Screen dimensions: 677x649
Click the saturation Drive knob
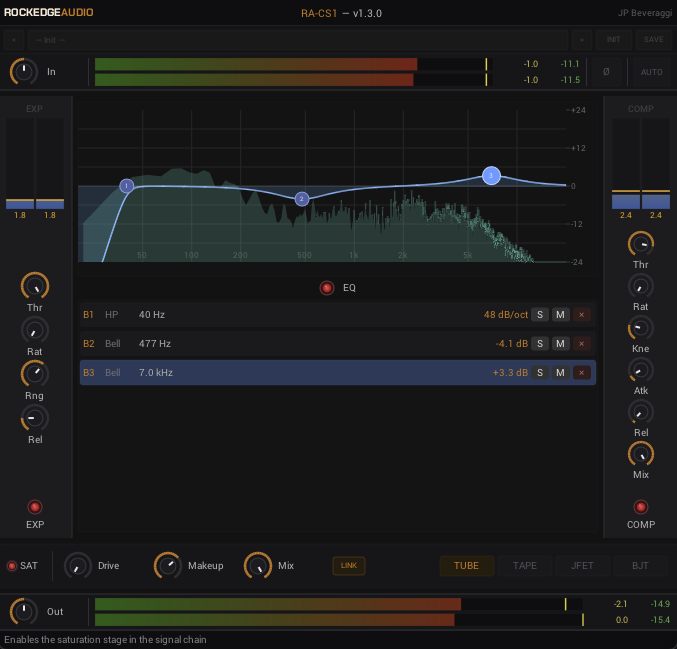tap(78, 565)
